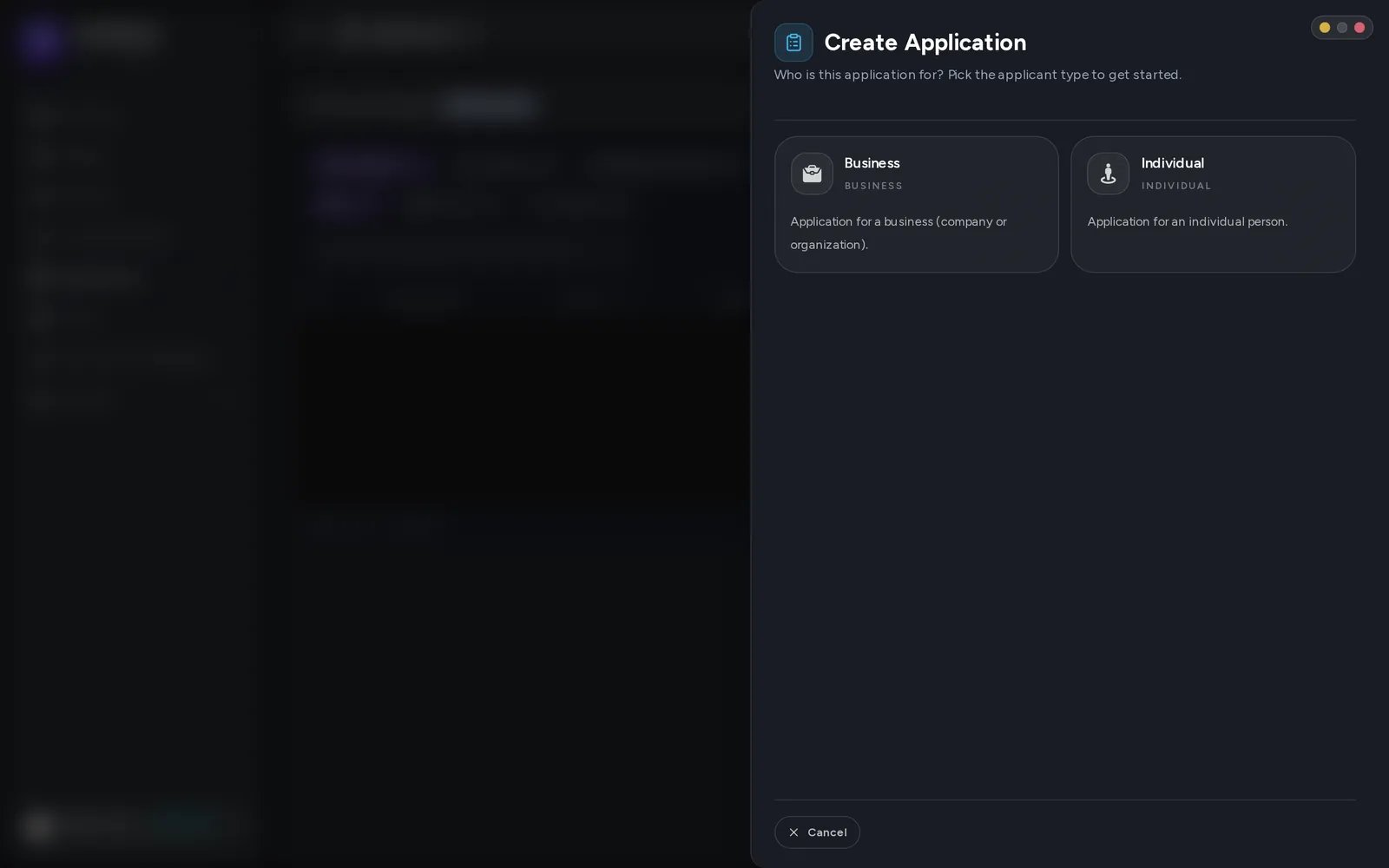Click the Create Application heading

pyautogui.click(x=925, y=43)
